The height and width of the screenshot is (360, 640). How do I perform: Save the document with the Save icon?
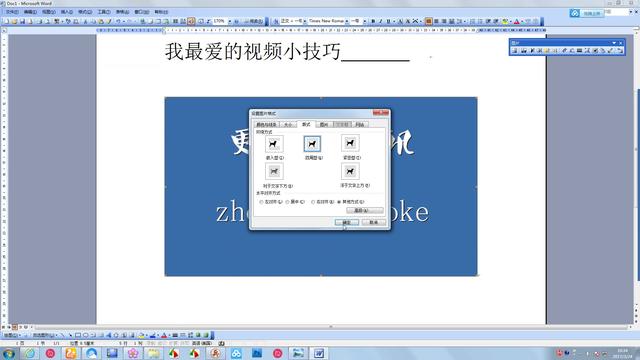22,21
